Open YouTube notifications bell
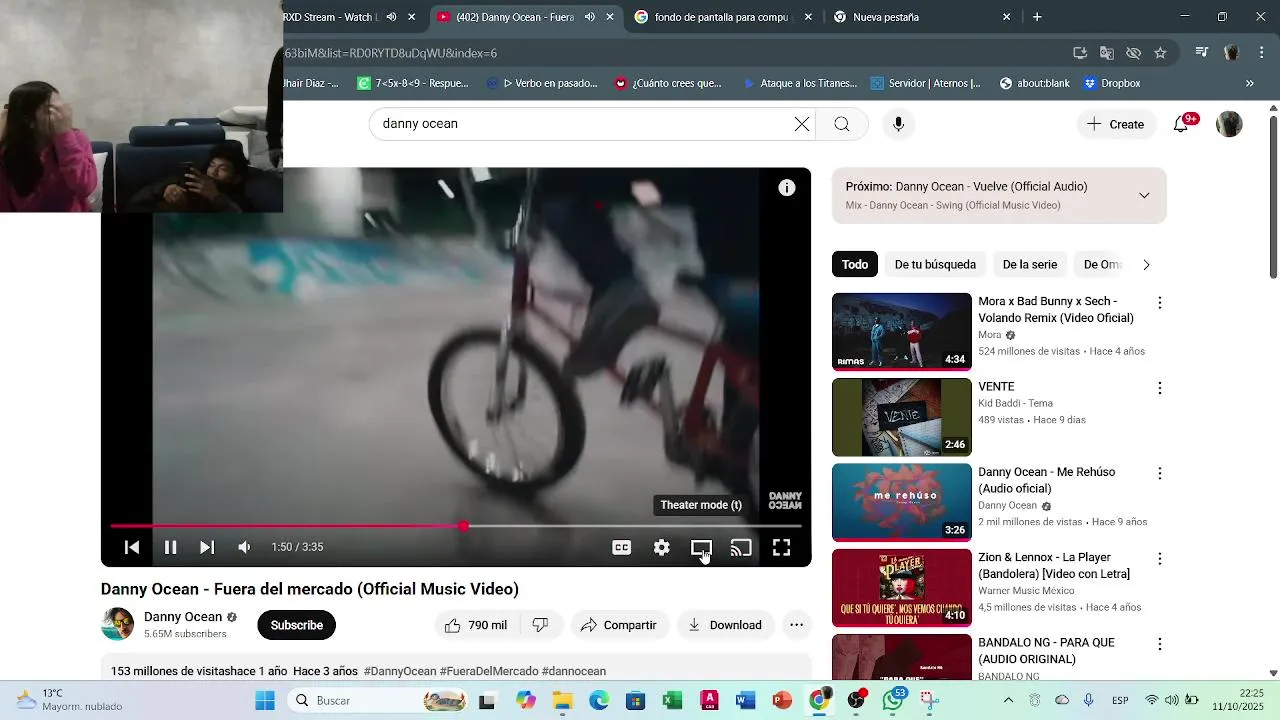 (1181, 124)
